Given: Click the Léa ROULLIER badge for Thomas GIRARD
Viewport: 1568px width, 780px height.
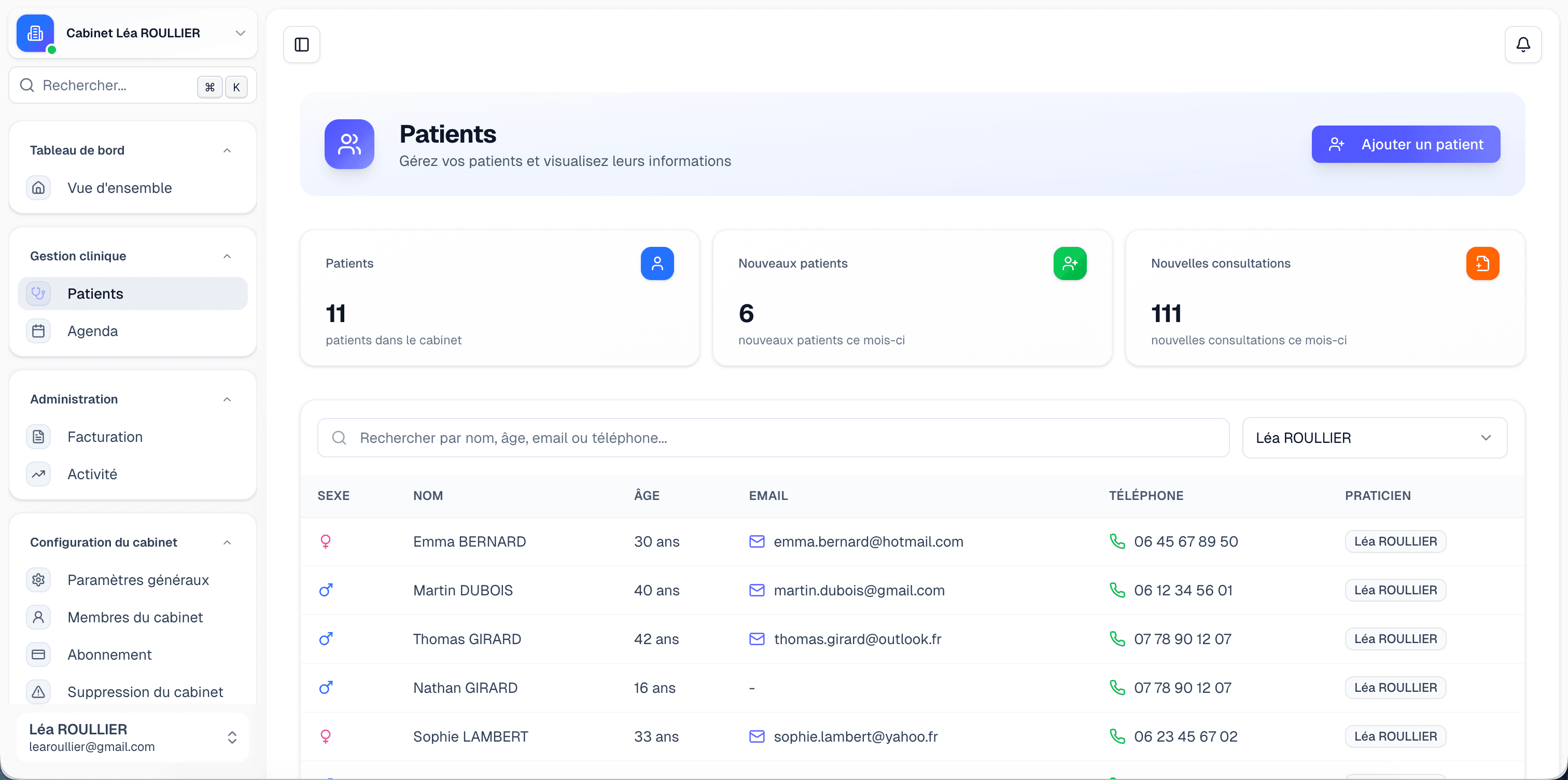Looking at the screenshot, I should pyautogui.click(x=1394, y=639).
